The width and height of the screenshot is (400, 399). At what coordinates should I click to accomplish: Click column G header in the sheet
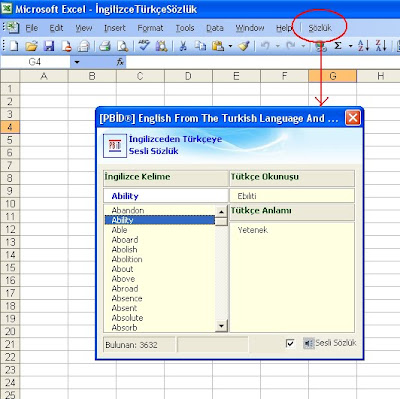tap(332, 76)
